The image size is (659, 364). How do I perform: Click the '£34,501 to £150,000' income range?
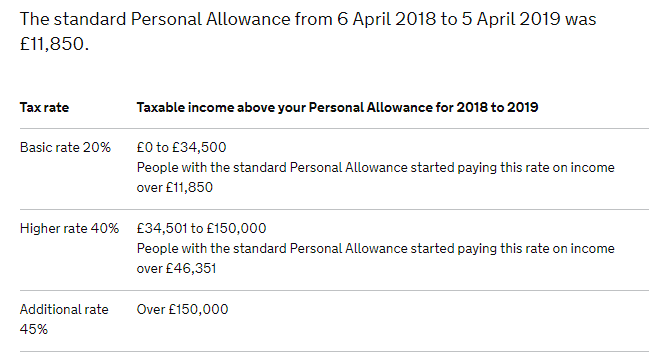tap(201, 229)
